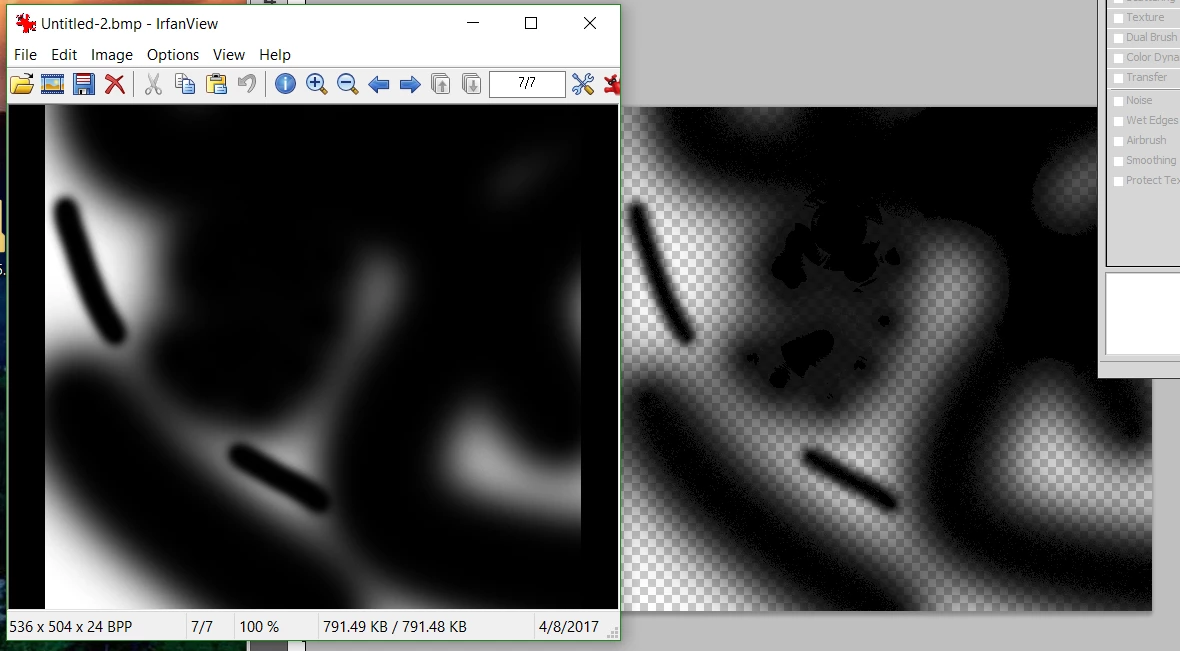The image size is (1180, 651).
Task: Click the 791.49 KB file size status text
Action: click(394, 626)
